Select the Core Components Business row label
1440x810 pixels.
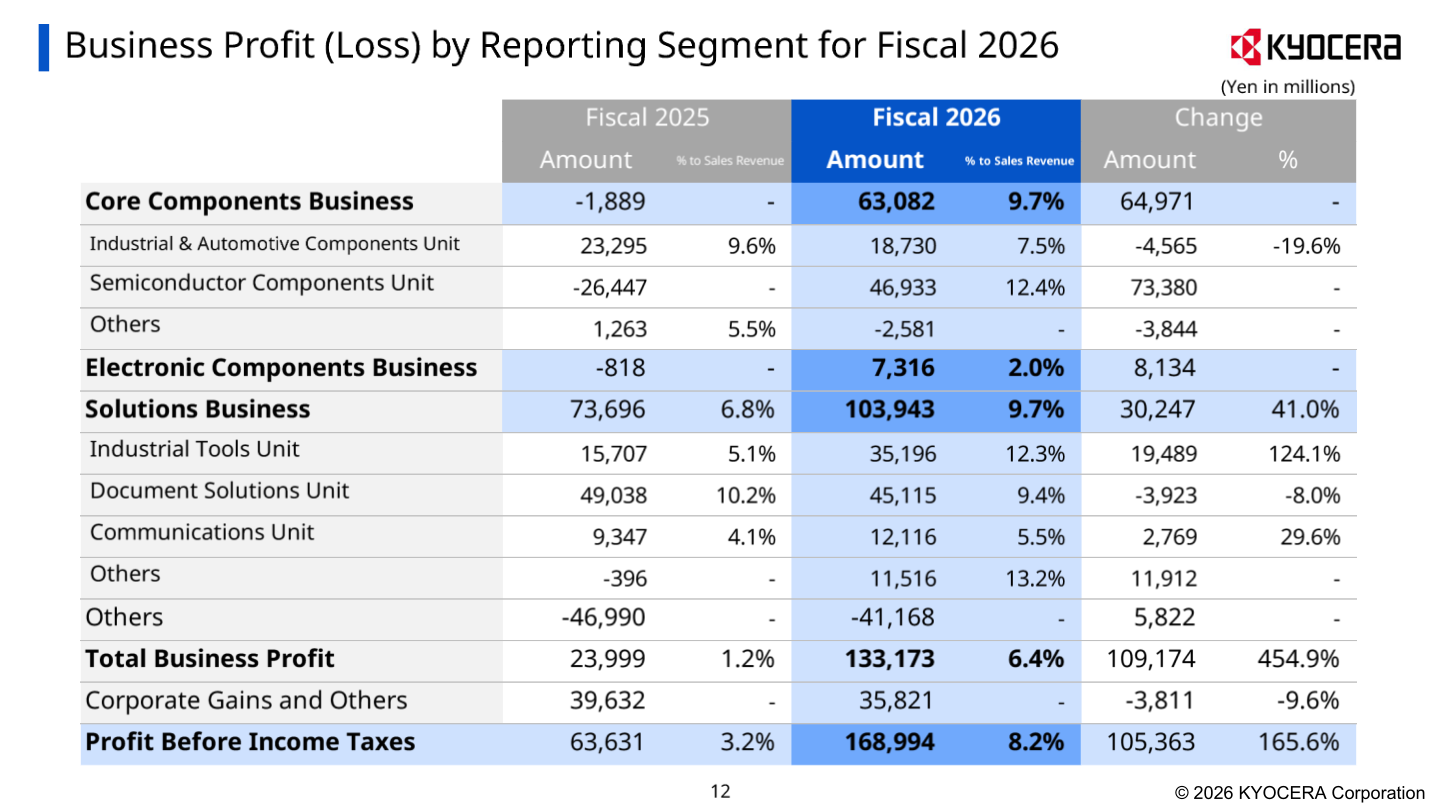pos(250,202)
